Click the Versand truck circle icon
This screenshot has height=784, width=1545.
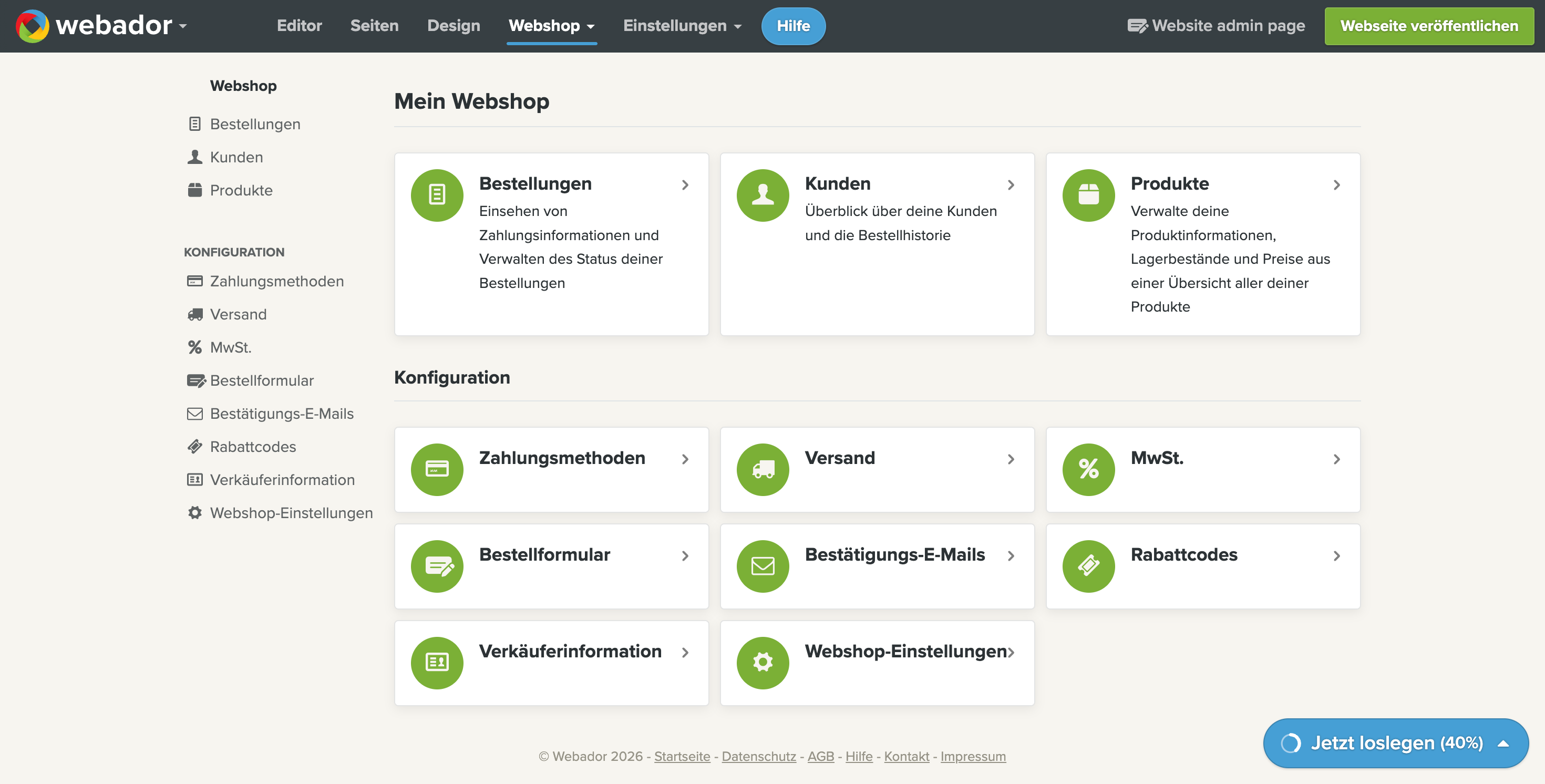[763, 469]
